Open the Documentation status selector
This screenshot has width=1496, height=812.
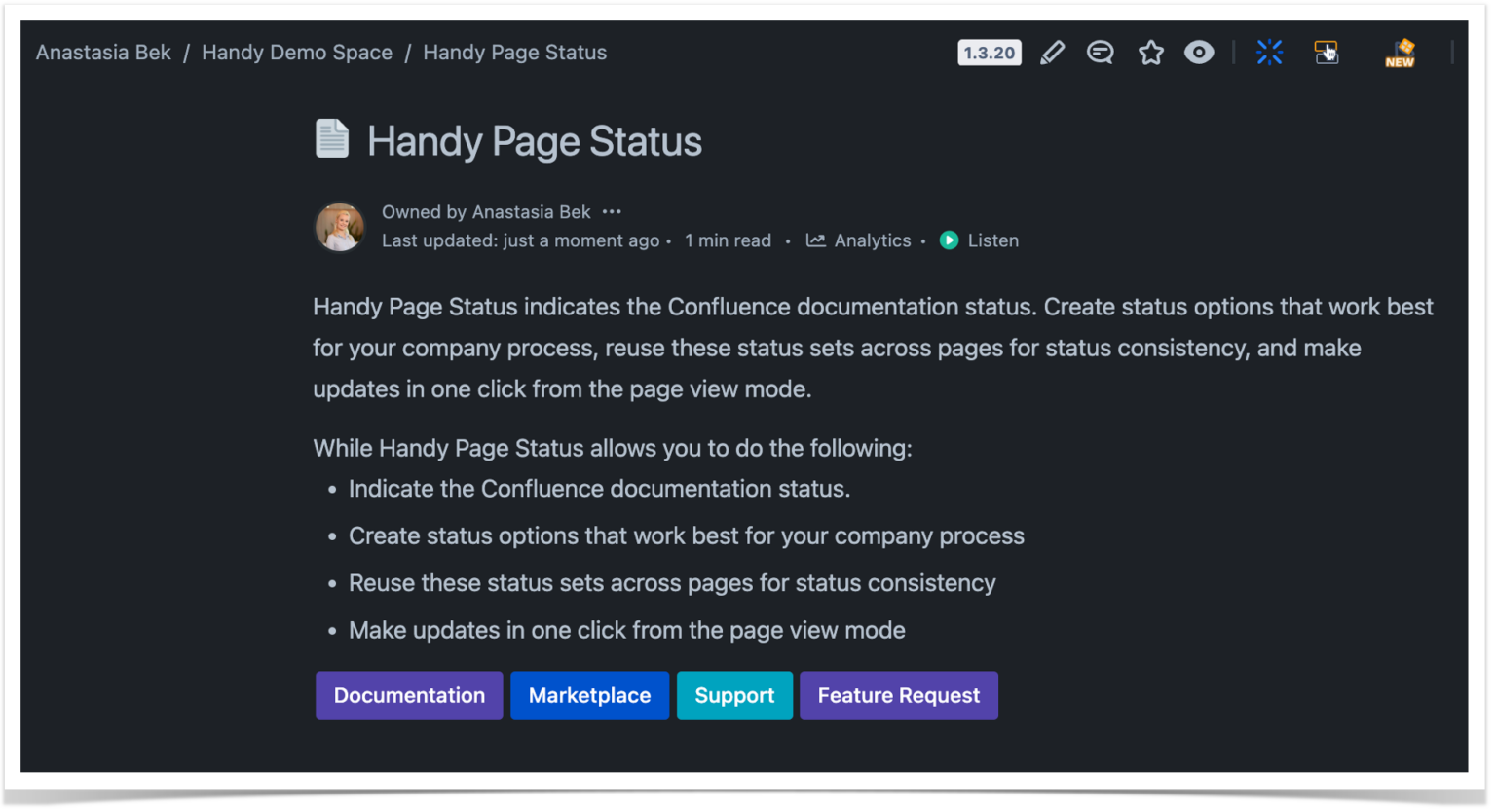(409, 695)
